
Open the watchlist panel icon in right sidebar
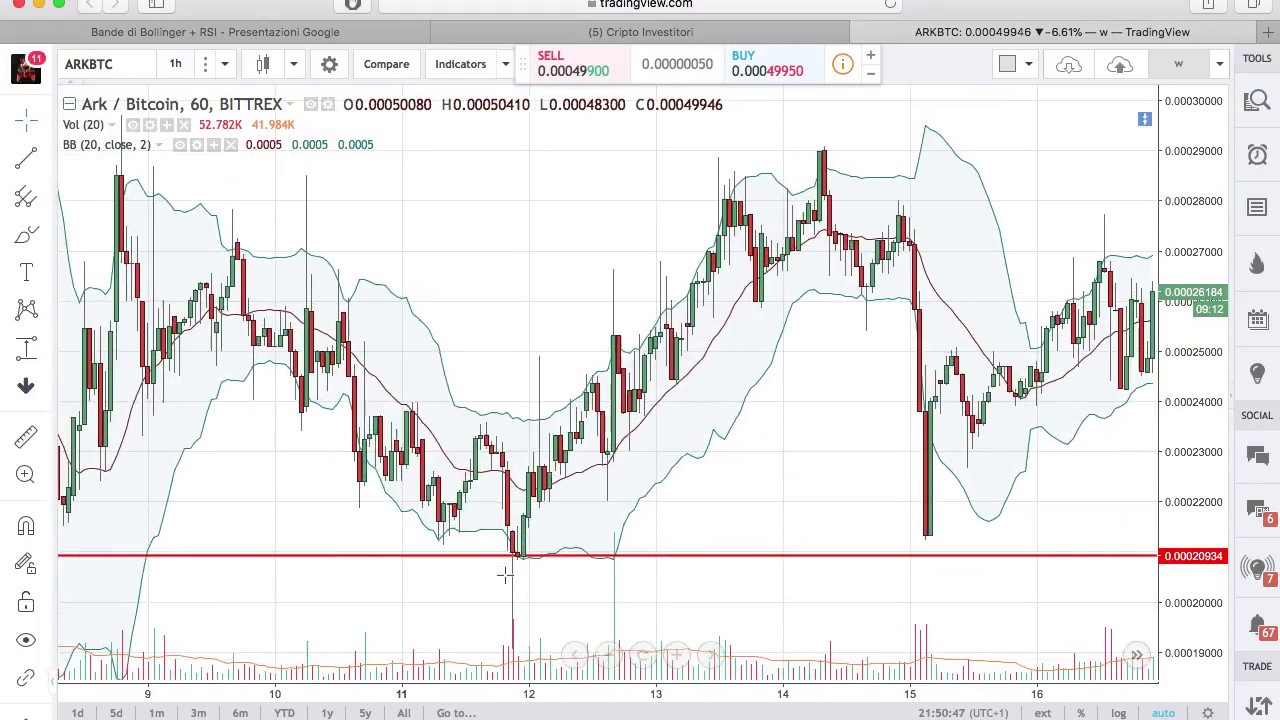tap(1257, 100)
